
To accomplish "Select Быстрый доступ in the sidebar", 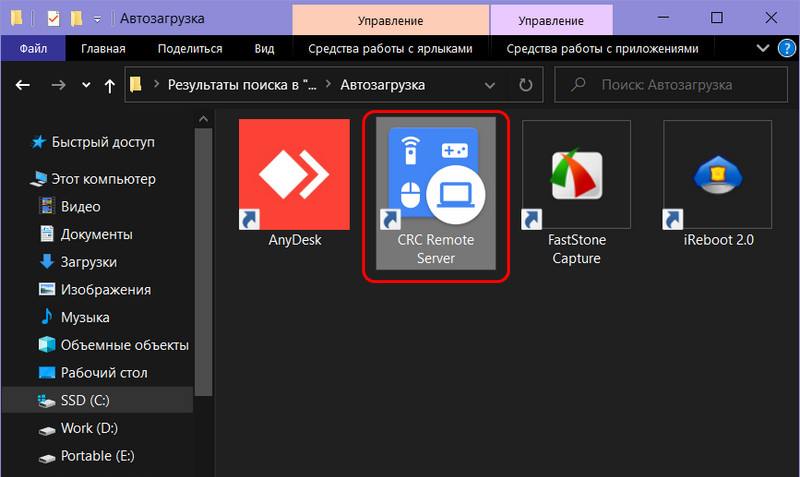I will click(x=103, y=142).
